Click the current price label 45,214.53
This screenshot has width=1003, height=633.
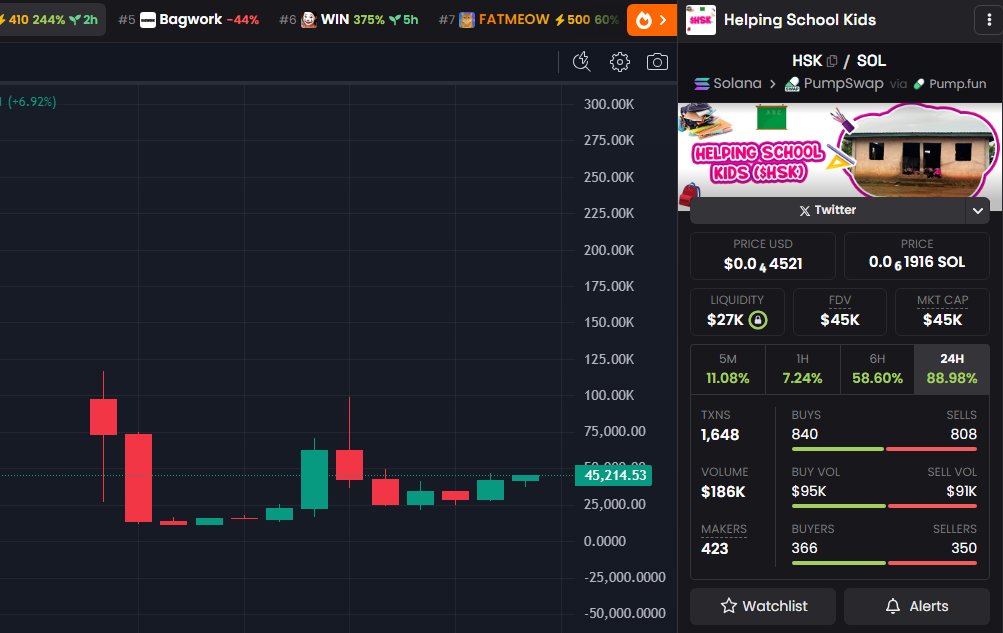(613, 476)
